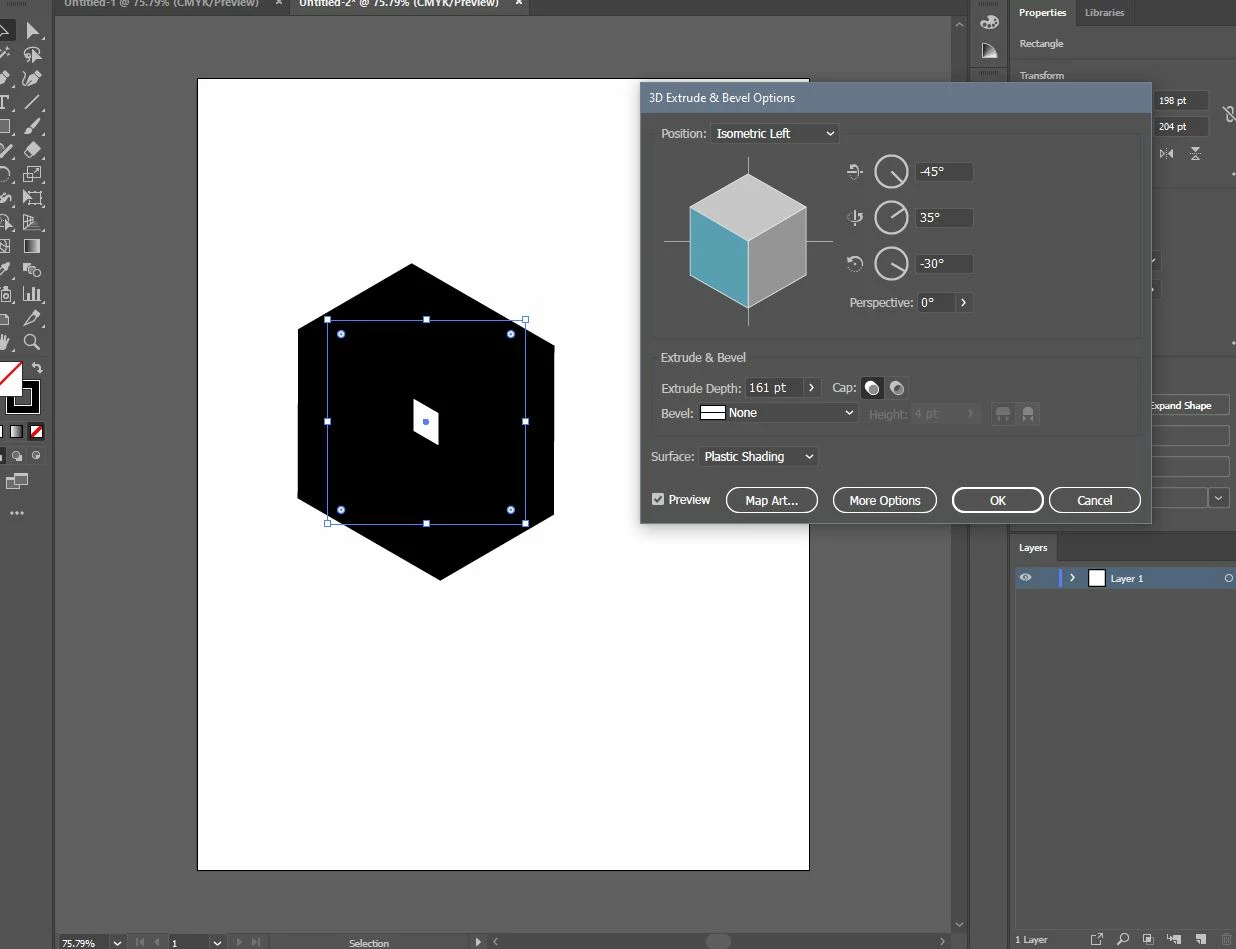1236x949 pixels.
Task: Select the Column Graph tool
Action: [x=32, y=294]
